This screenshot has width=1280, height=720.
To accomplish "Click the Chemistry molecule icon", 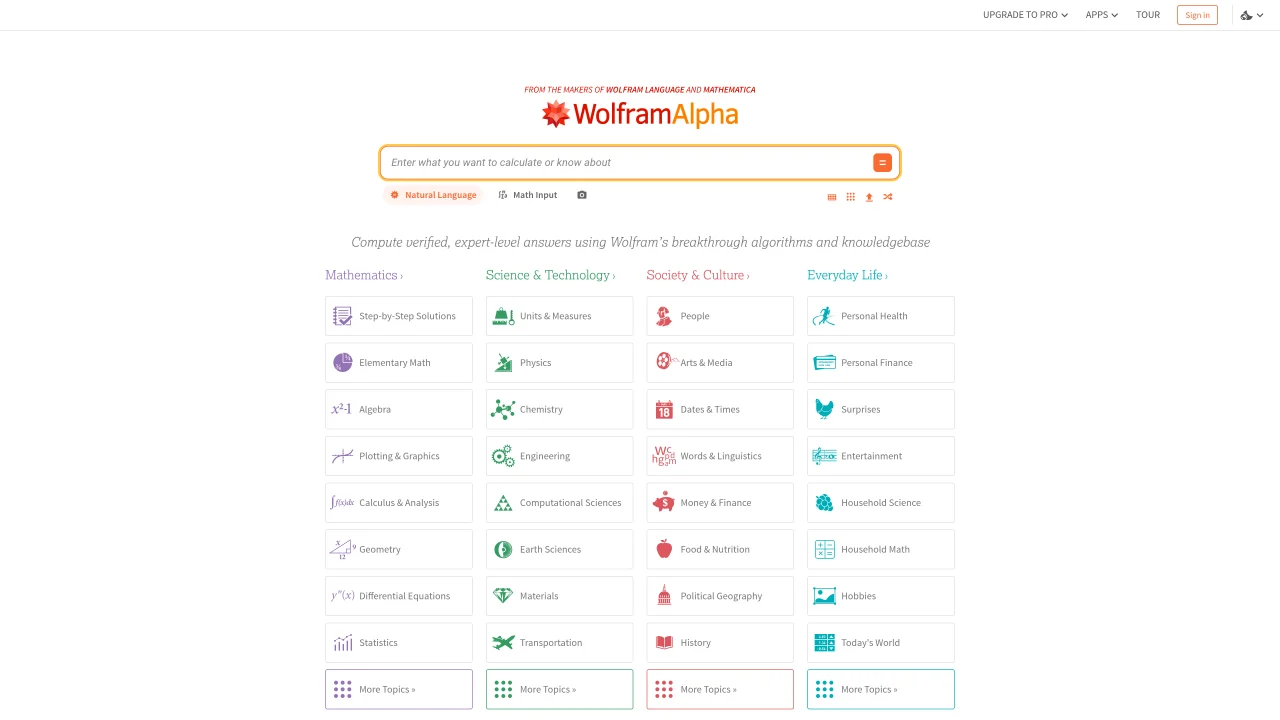I will point(503,409).
